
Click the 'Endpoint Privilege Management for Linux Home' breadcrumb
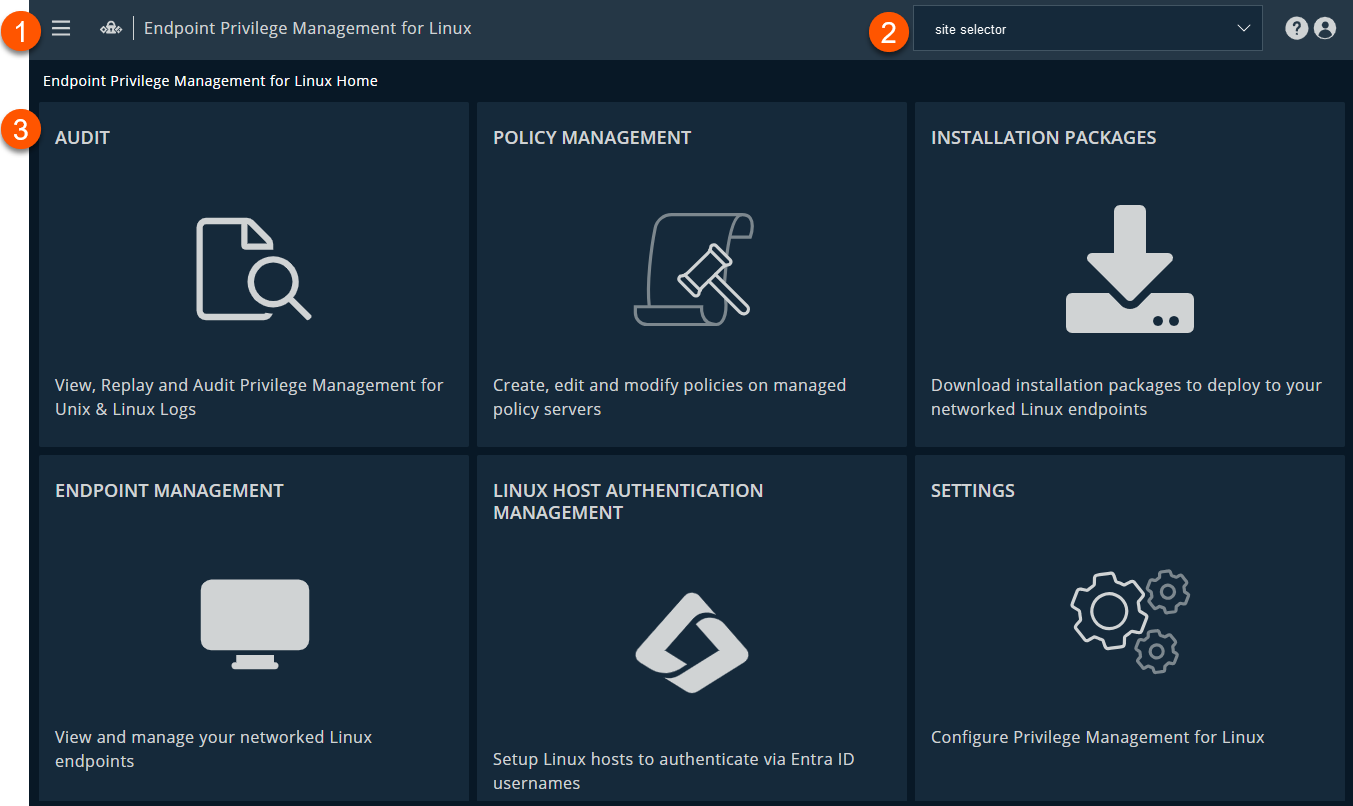tap(210, 81)
